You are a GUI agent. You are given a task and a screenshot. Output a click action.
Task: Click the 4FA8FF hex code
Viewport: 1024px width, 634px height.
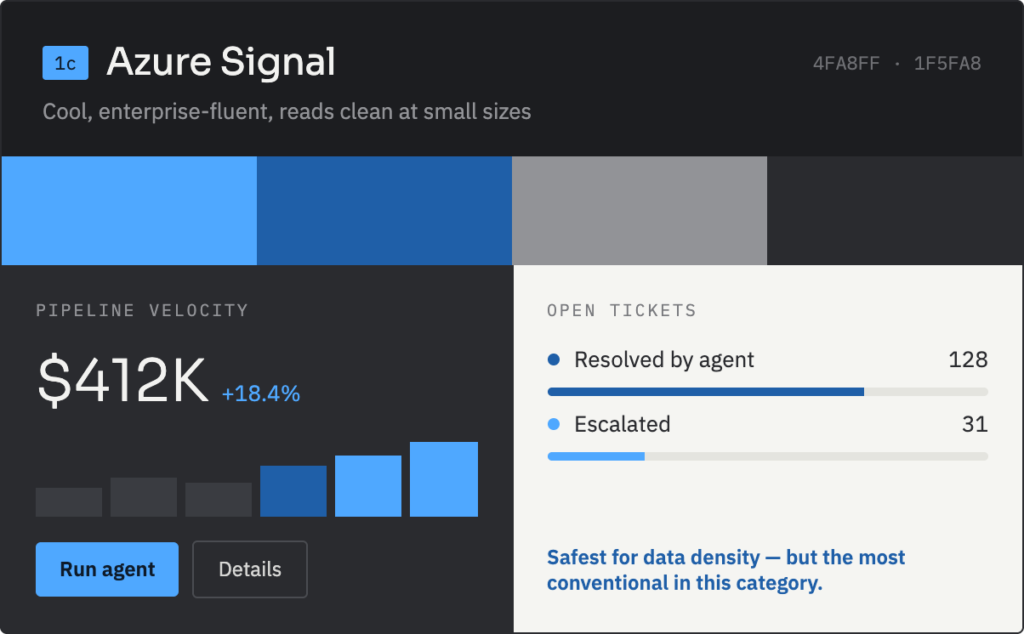pos(846,63)
